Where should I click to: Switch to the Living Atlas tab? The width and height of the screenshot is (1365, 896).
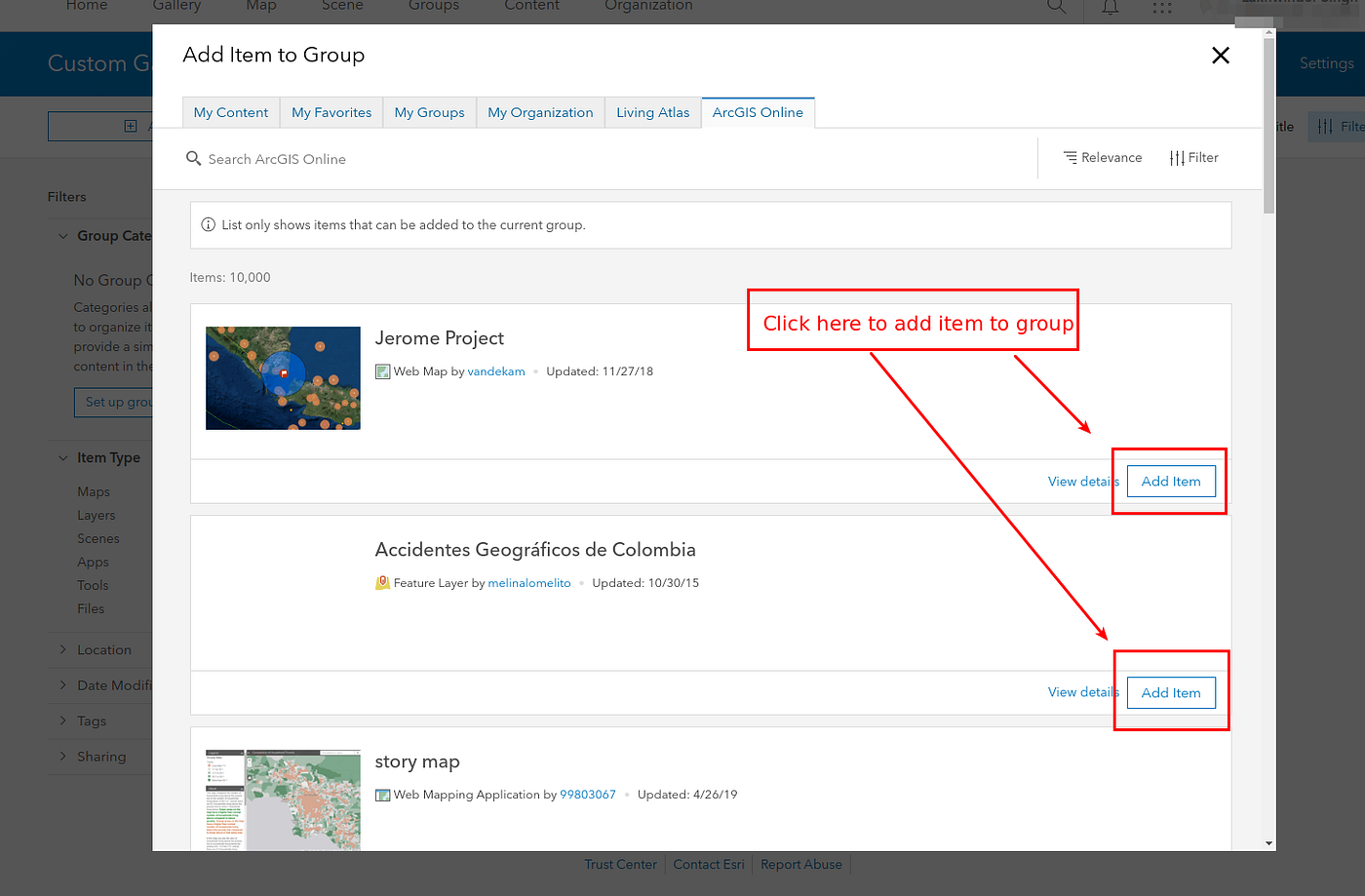[x=652, y=112]
